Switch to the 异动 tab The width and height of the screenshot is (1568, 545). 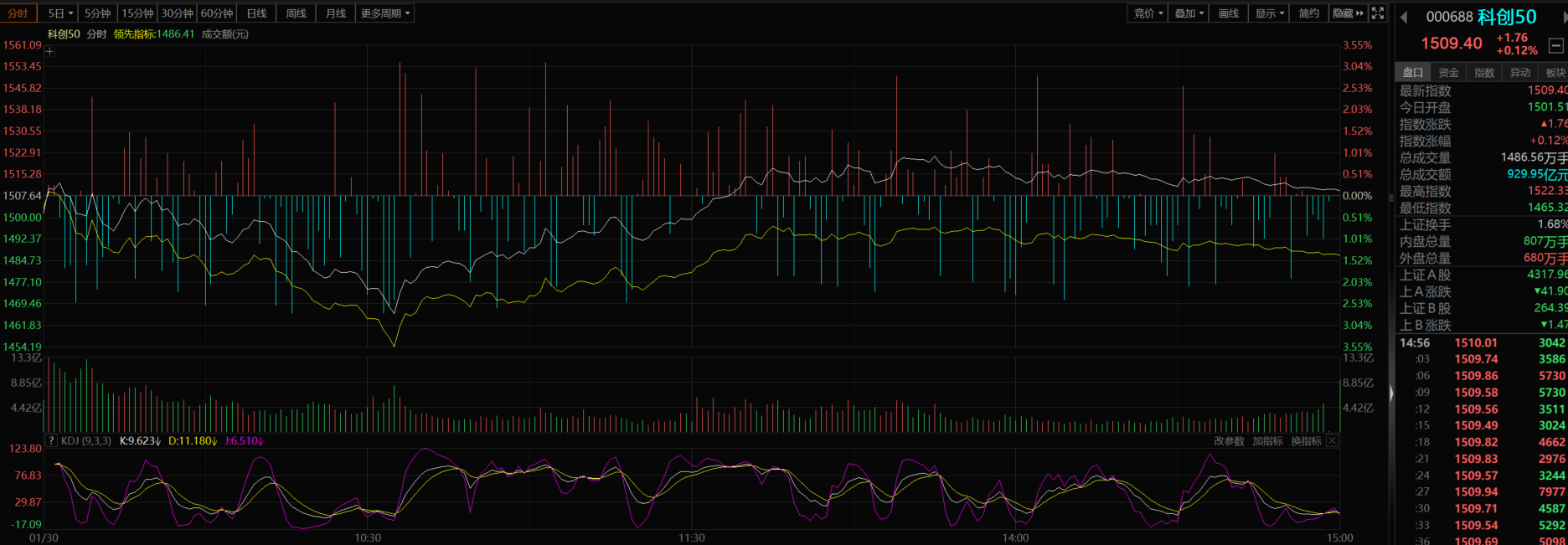(x=1519, y=73)
